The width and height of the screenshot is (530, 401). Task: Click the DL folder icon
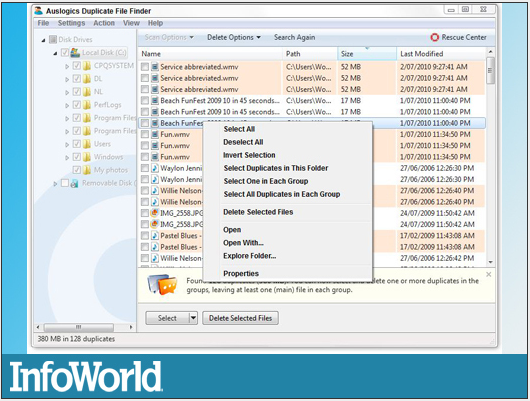pyautogui.click(x=87, y=79)
